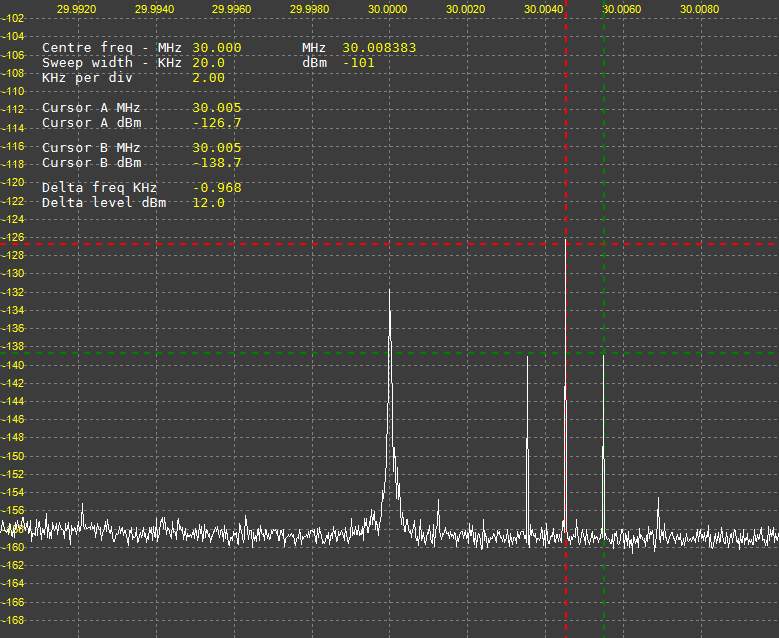Click the Sweep width value 20.0
Image resolution: width=779 pixels, height=638 pixels.
tap(208, 63)
